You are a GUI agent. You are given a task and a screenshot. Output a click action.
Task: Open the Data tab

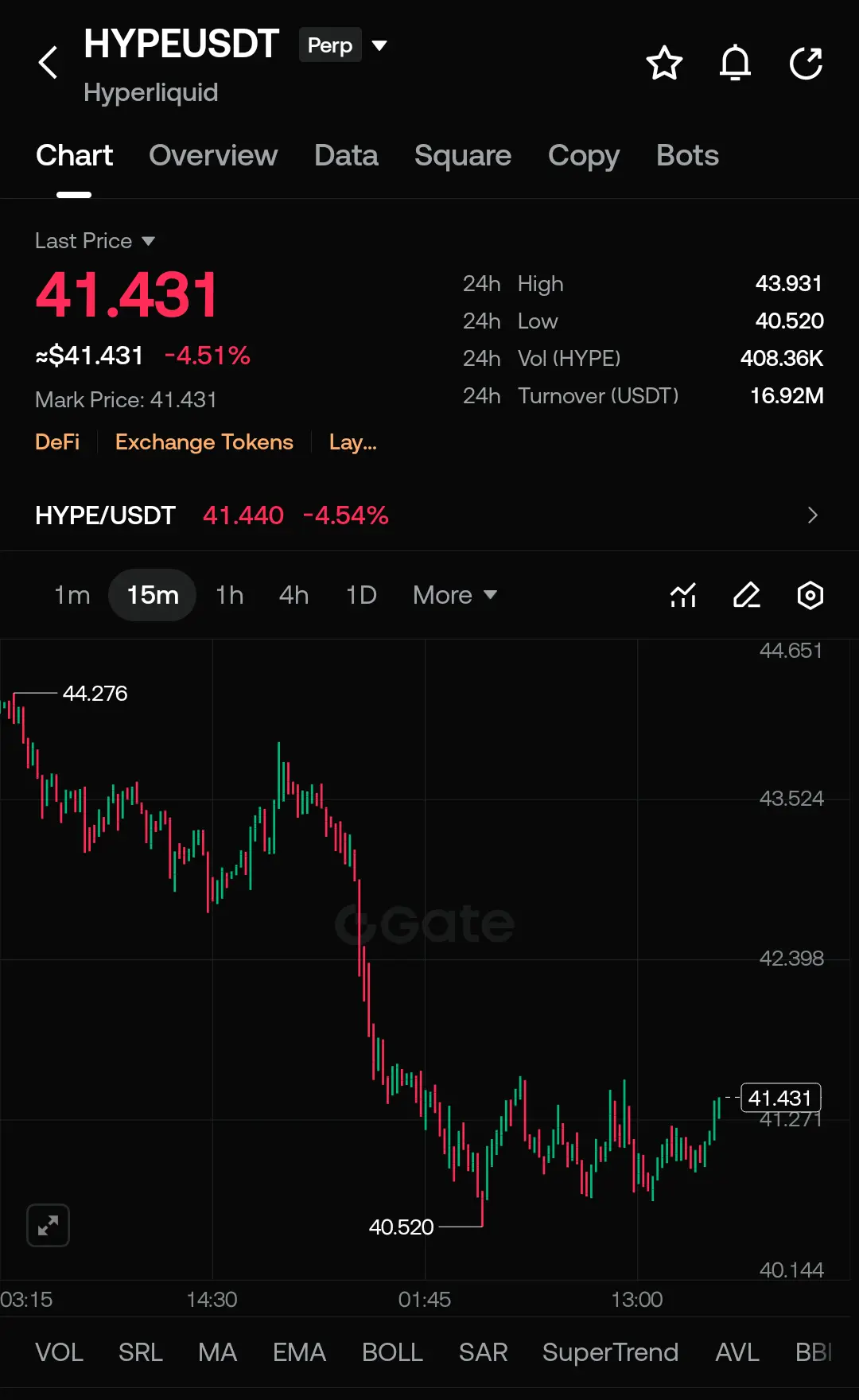pyautogui.click(x=346, y=156)
